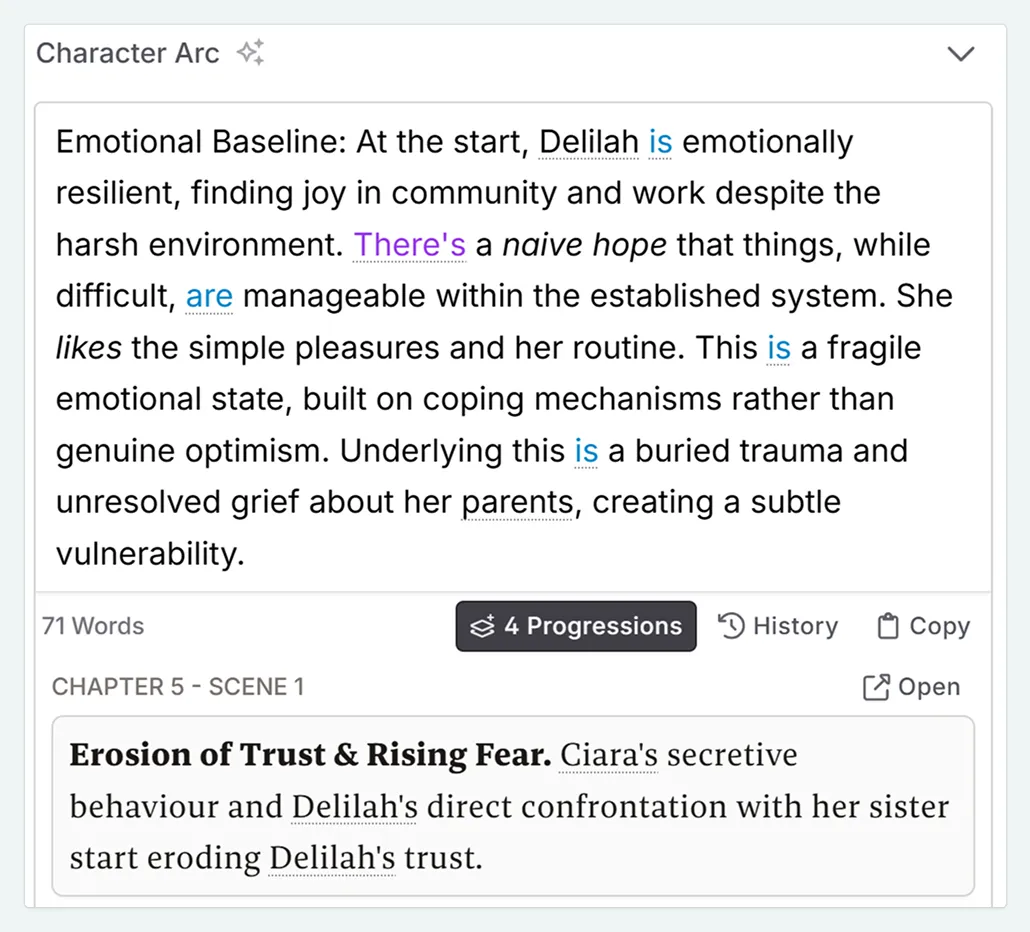Screen dimensions: 1030x932
Task: Click the blue "is" after "Underlying this"
Action: pos(586,451)
